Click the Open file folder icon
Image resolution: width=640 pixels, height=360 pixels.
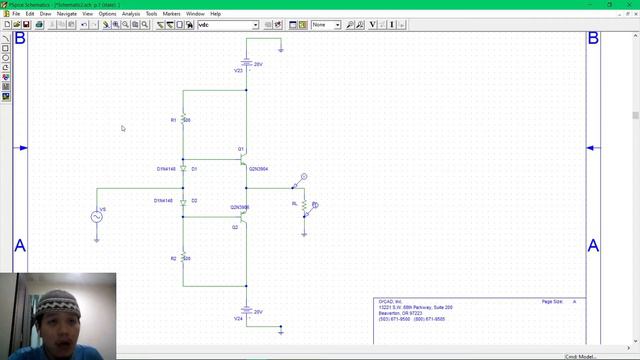17,25
